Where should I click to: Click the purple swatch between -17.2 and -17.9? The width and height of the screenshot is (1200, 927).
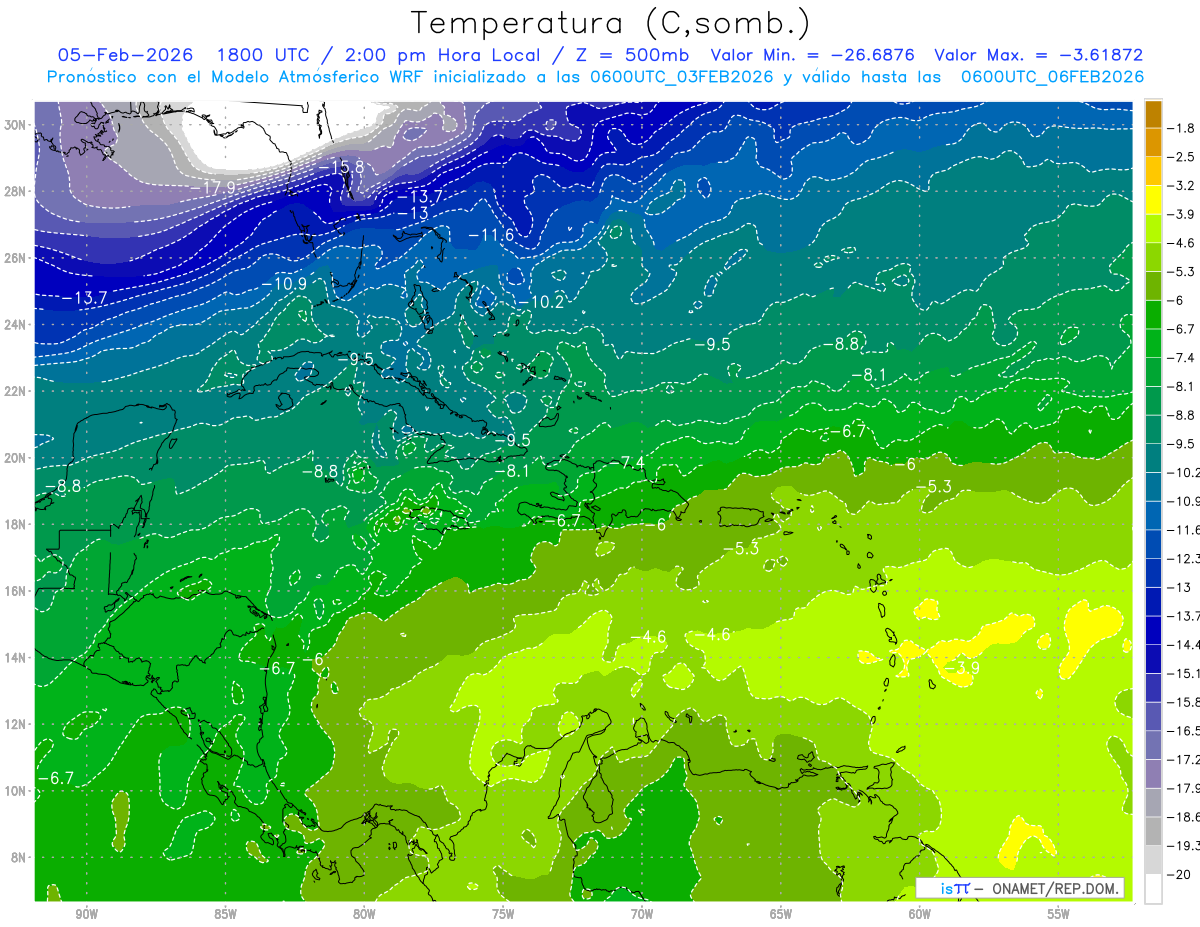pos(1153,773)
